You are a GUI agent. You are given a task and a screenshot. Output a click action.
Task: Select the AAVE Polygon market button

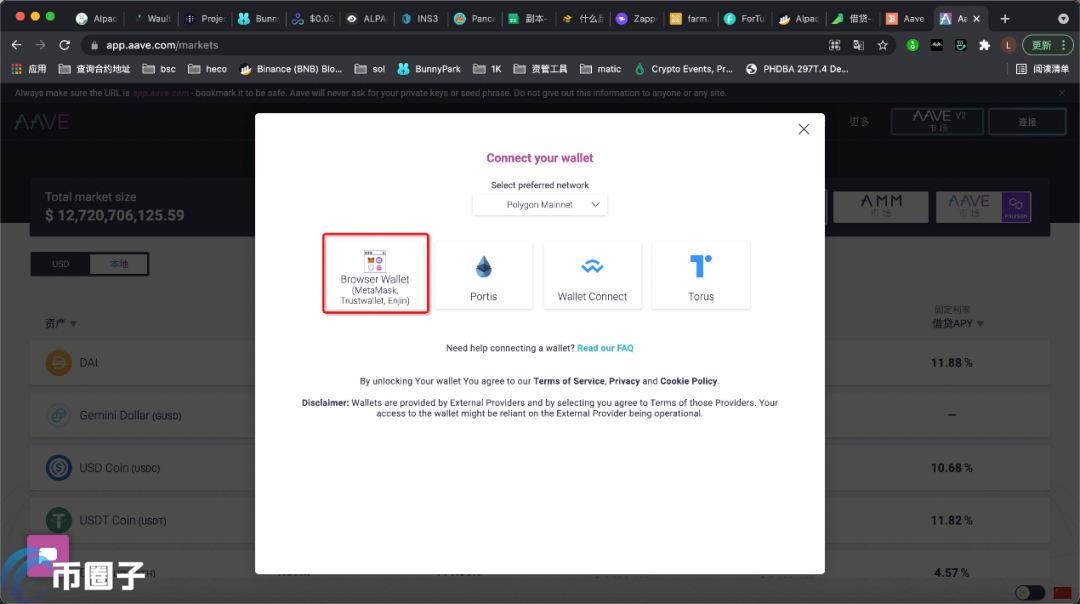pos(984,207)
